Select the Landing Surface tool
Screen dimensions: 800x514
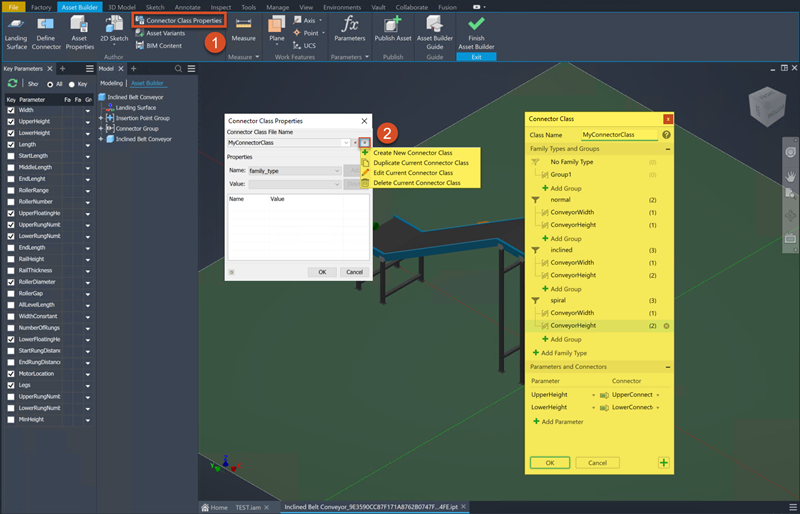[x=16, y=33]
